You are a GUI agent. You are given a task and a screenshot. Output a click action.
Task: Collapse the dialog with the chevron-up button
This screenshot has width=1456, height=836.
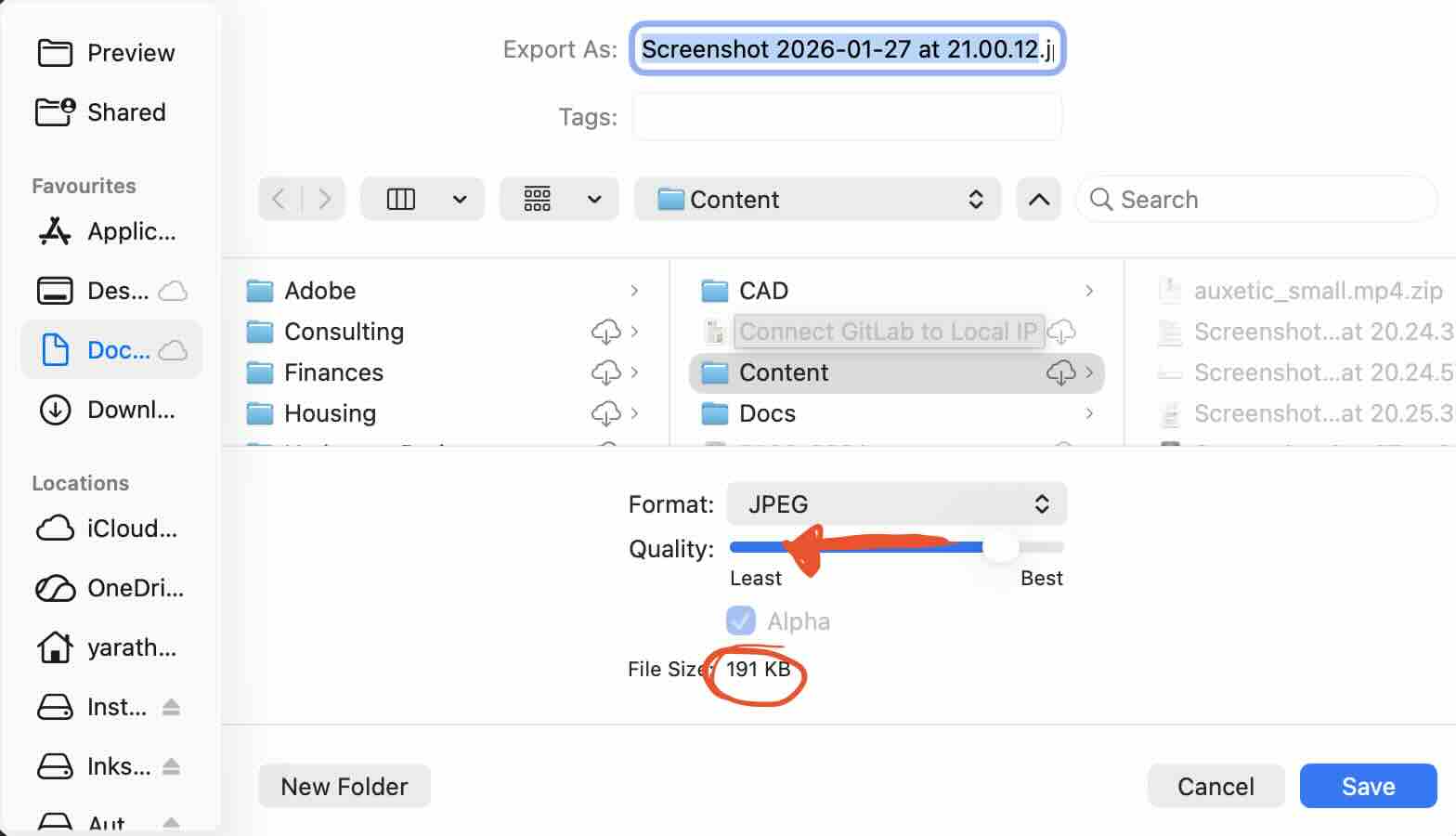[1039, 199]
